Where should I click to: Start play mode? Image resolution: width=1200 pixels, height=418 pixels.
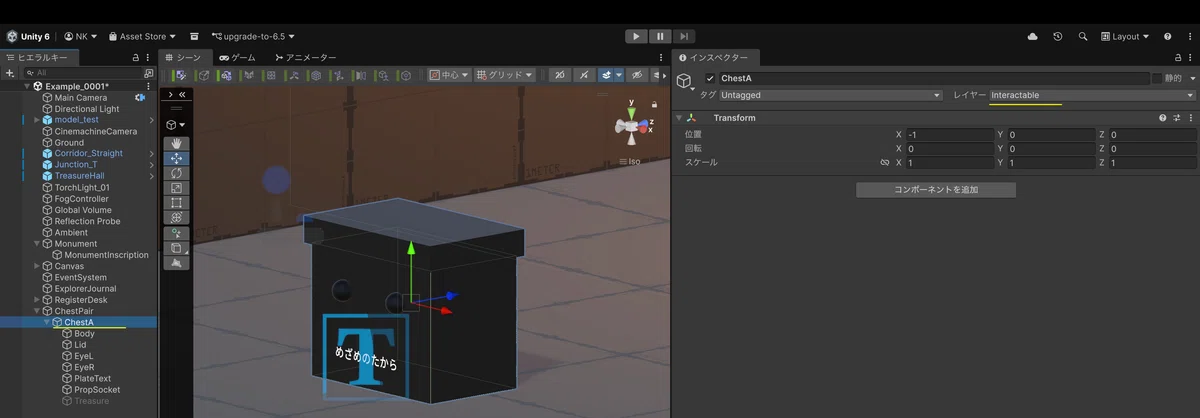(637, 36)
